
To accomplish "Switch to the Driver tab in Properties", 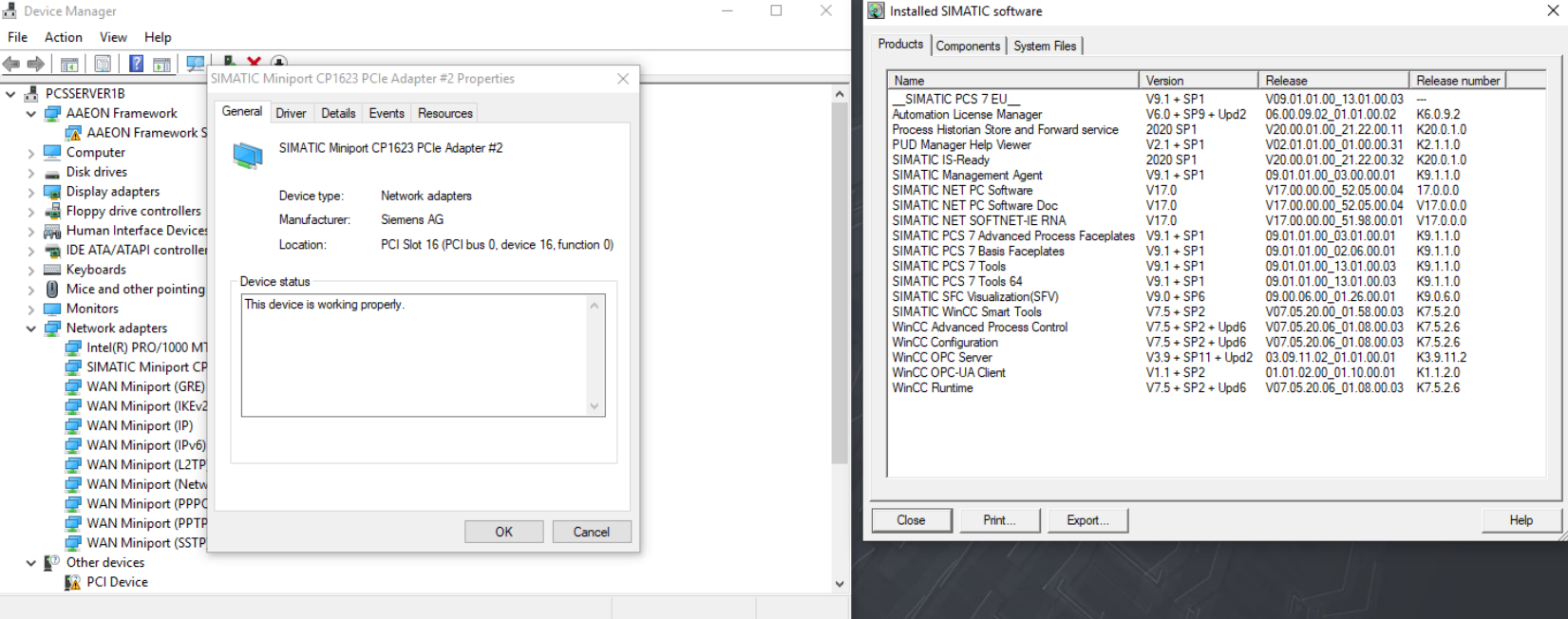I will click(x=291, y=113).
